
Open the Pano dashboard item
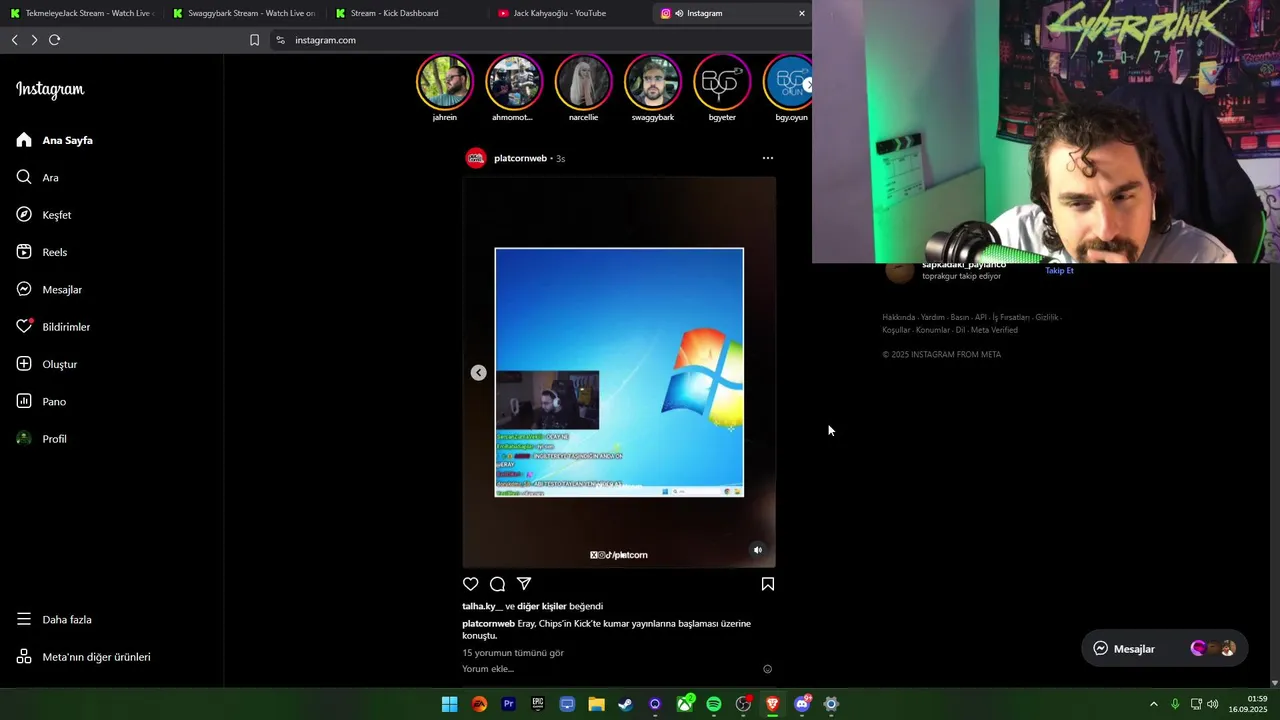tap(41, 401)
